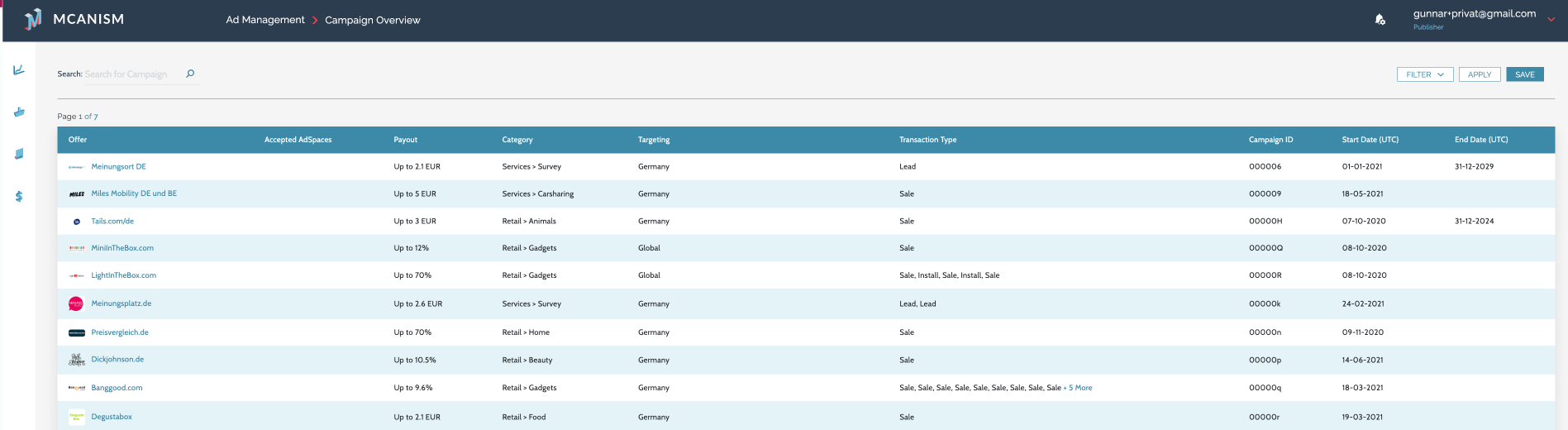Click the Degustabox logo thumbnail
Screen dimensions: 1568x430
(x=76, y=417)
